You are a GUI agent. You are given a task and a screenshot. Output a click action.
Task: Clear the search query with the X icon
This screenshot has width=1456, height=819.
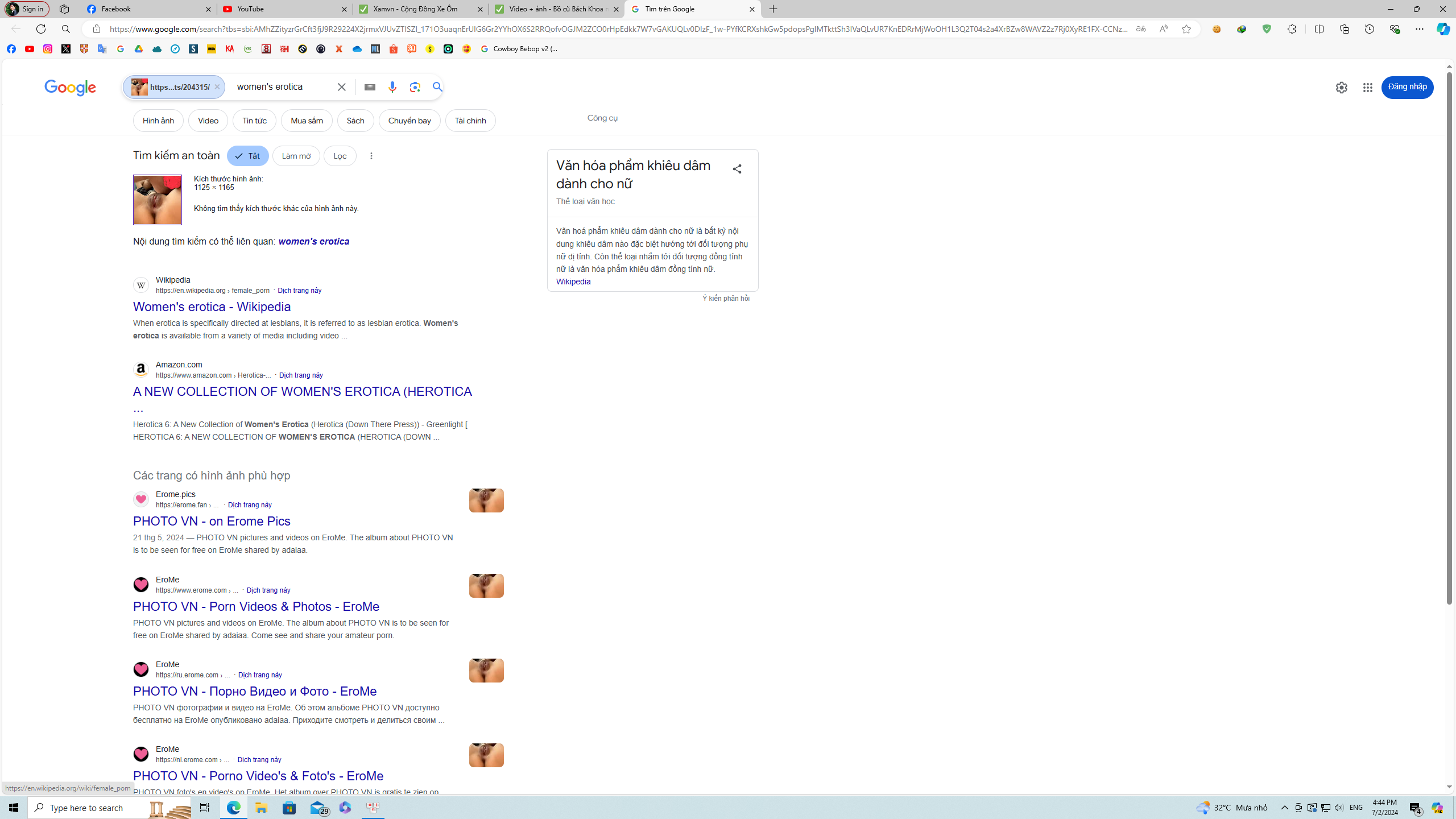coord(341,86)
